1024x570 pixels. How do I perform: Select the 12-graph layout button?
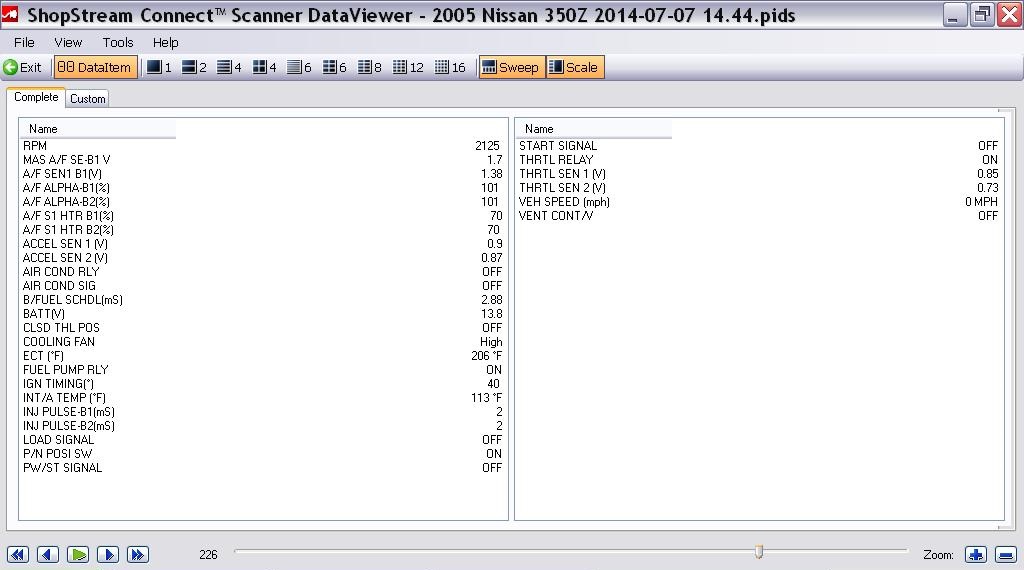(x=408, y=67)
